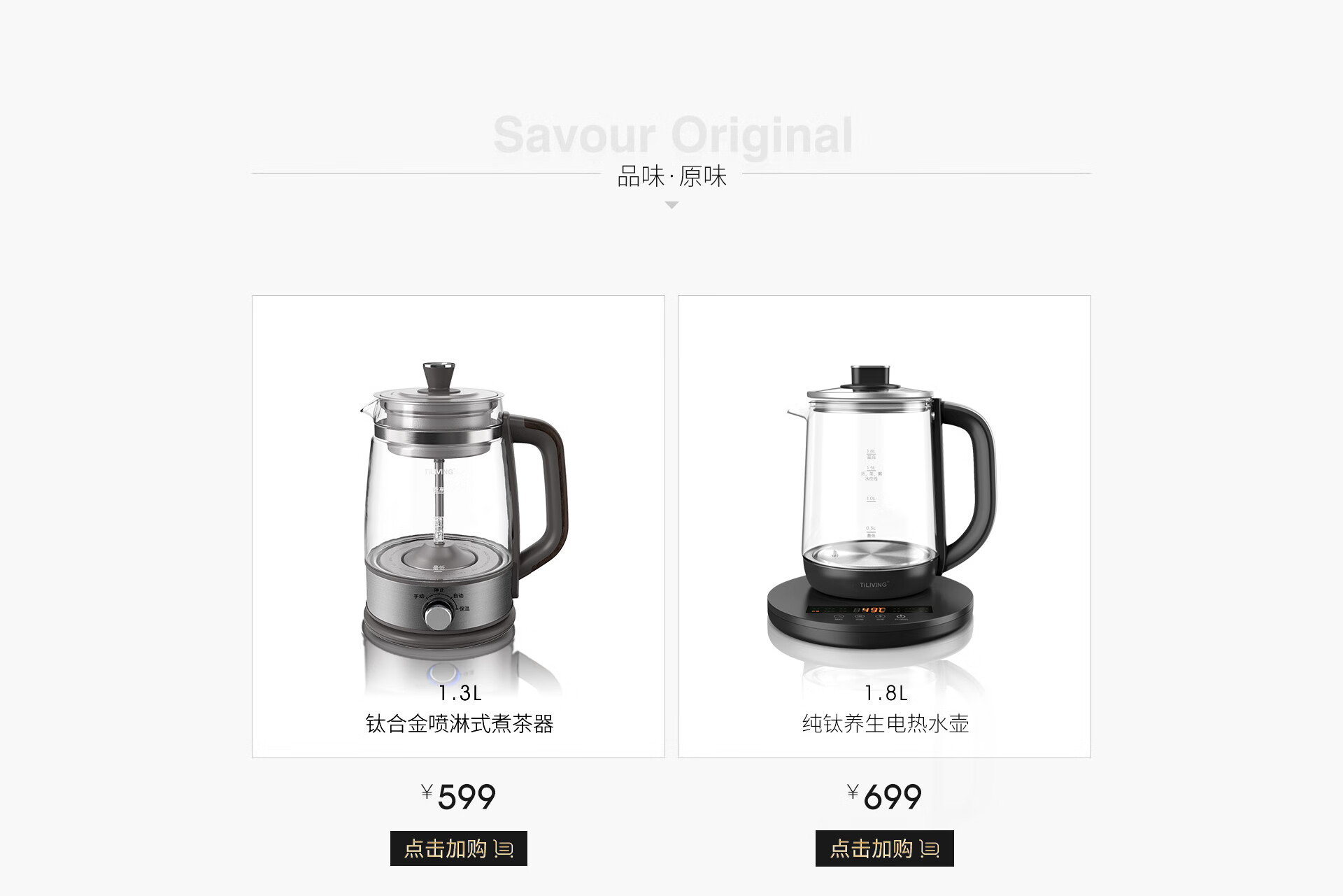Image resolution: width=1343 pixels, height=896 pixels.
Task: Select the ¥599 price label
Action: point(458,797)
